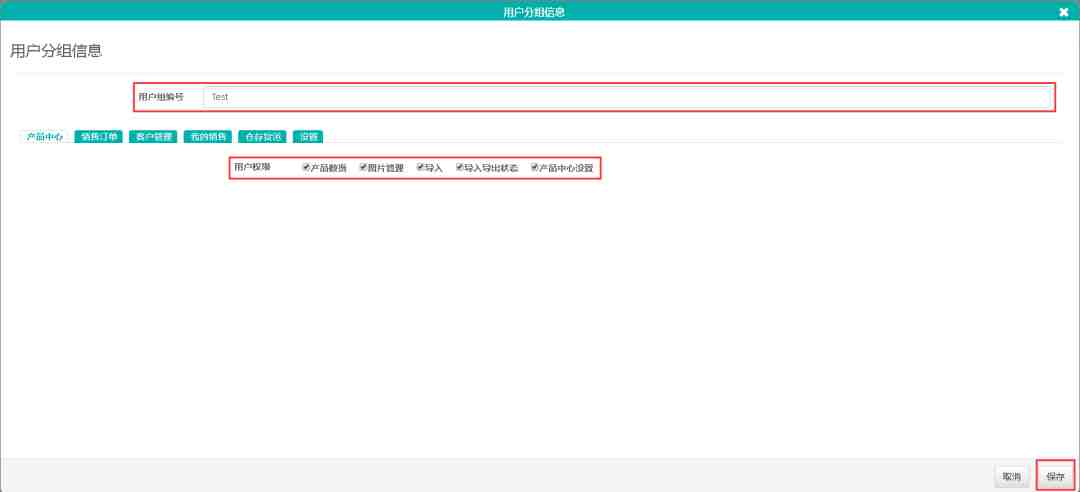Uncheck the 导入导出状态 checkbox

[459, 167]
